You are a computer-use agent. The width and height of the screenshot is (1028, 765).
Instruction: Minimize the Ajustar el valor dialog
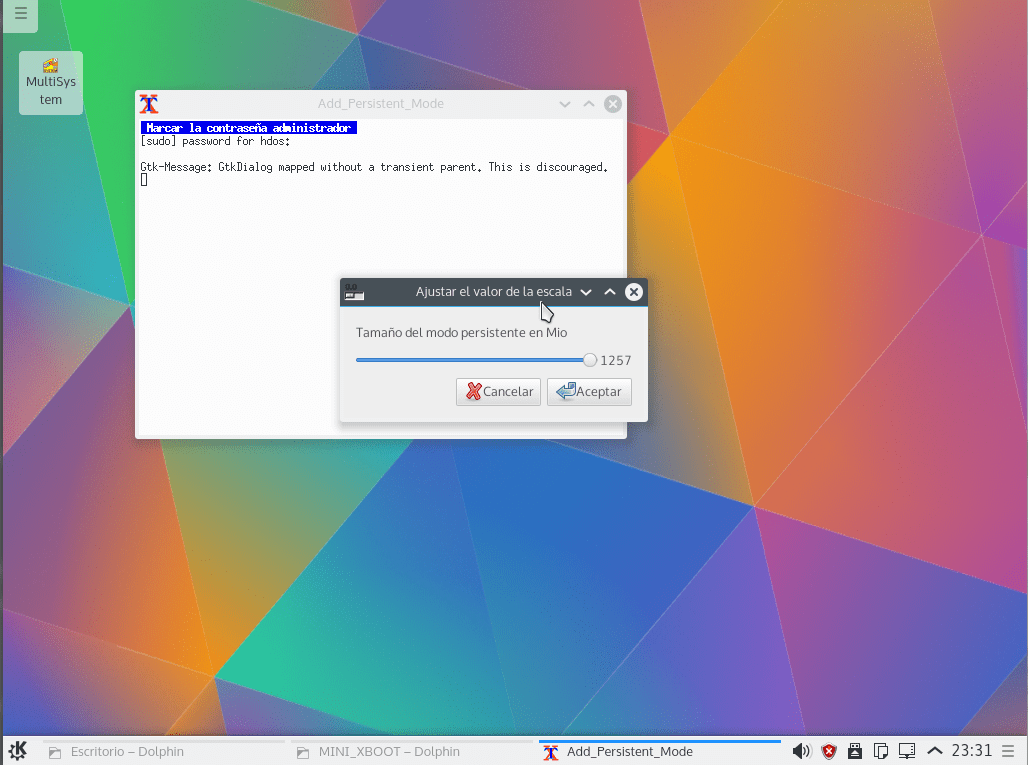point(586,292)
